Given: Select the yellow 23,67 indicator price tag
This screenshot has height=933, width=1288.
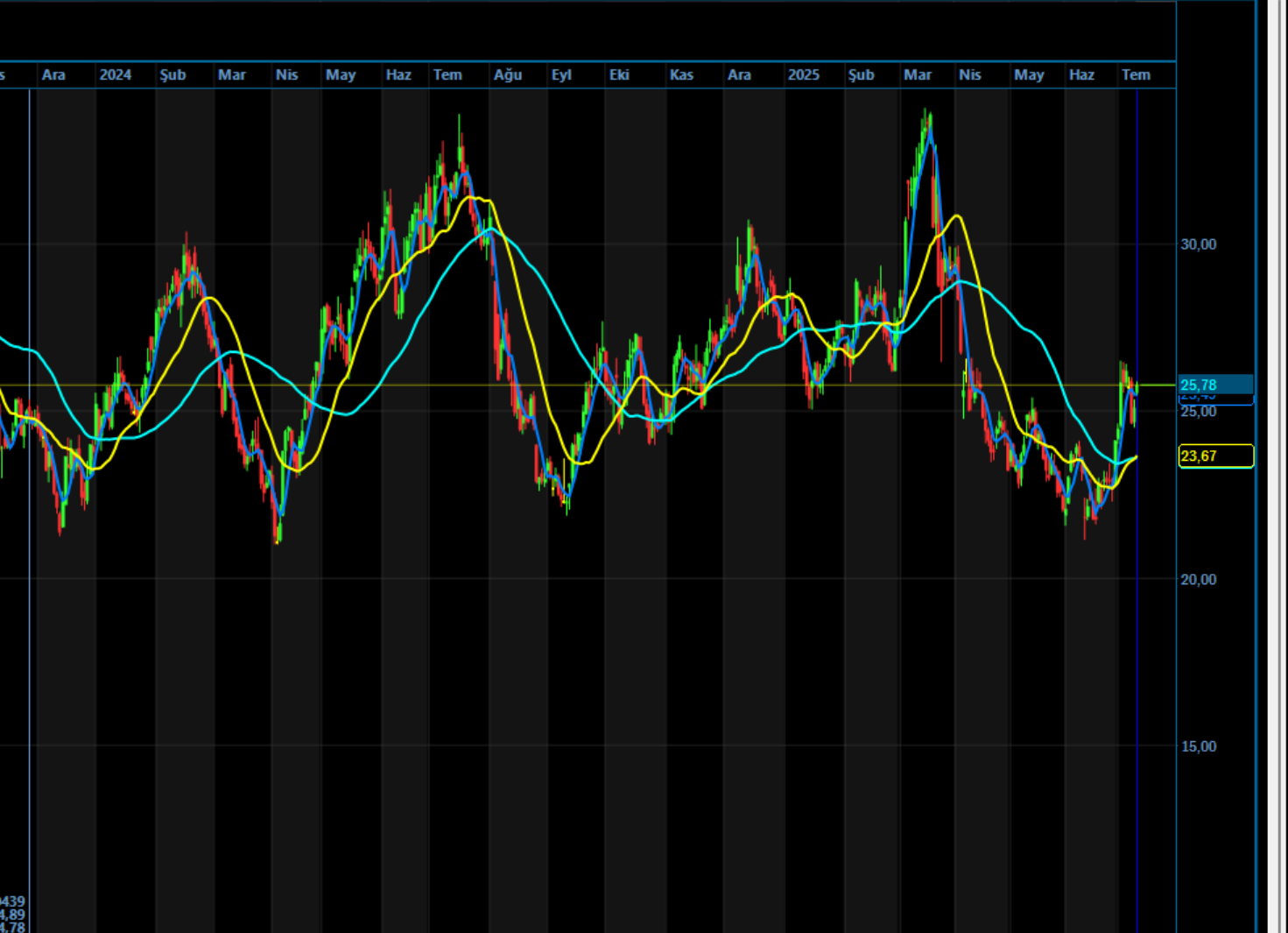Looking at the screenshot, I should [x=1216, y=456].
